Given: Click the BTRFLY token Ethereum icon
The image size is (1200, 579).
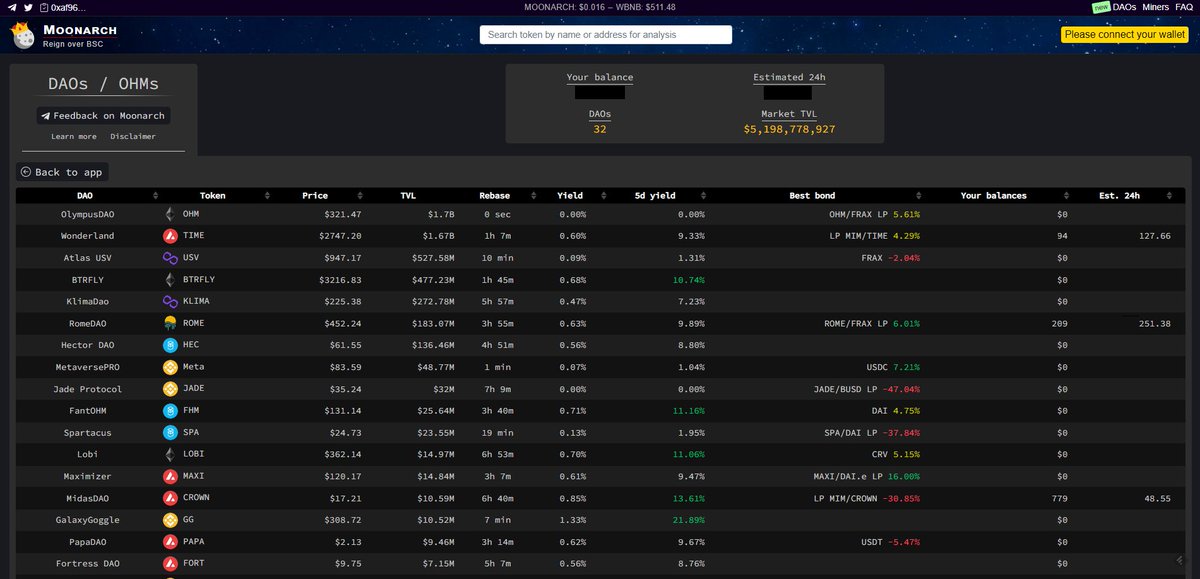Looking at the screenshot, I should 170,279.
